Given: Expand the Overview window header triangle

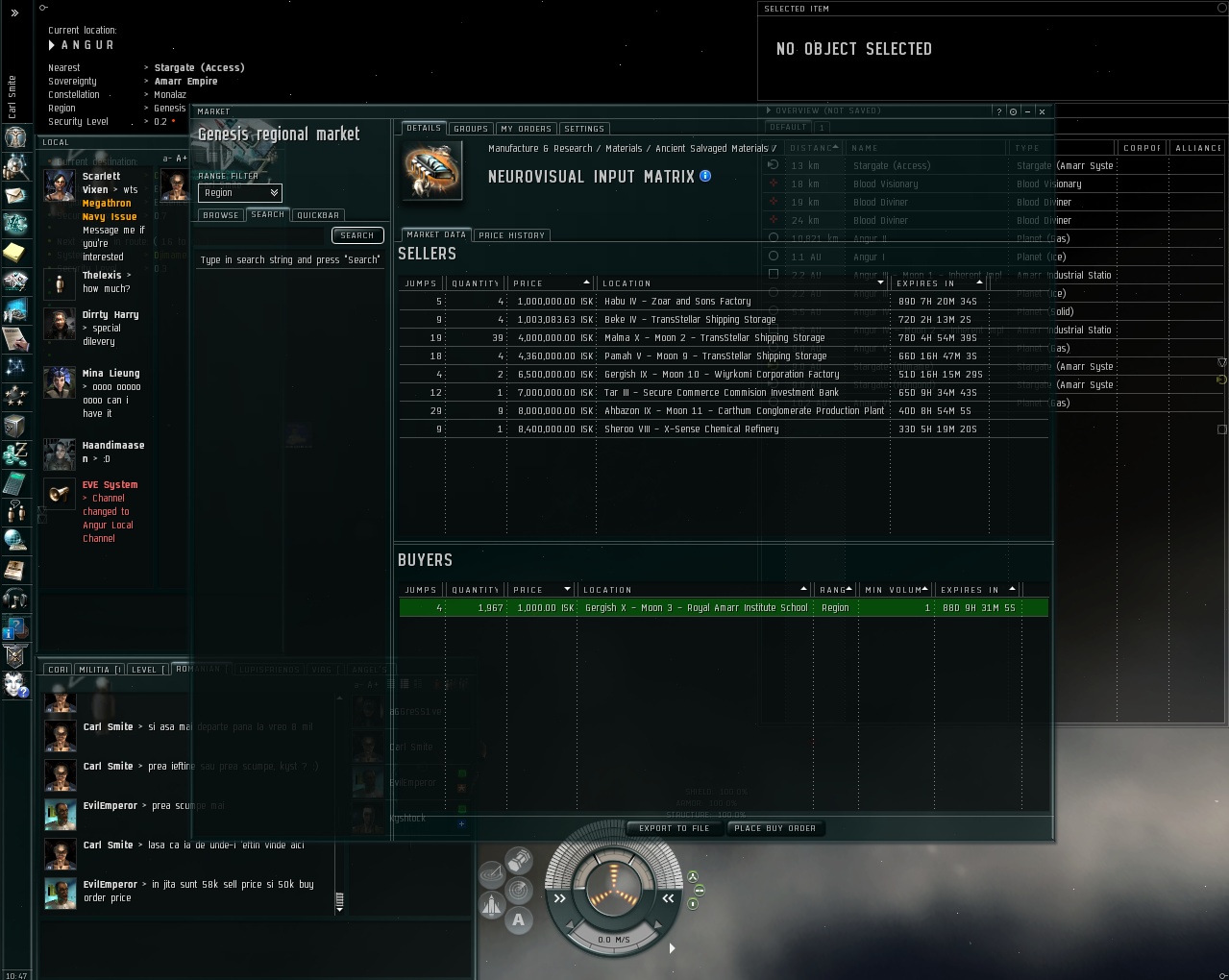Looking at the screenshot, I should (770, 110).
